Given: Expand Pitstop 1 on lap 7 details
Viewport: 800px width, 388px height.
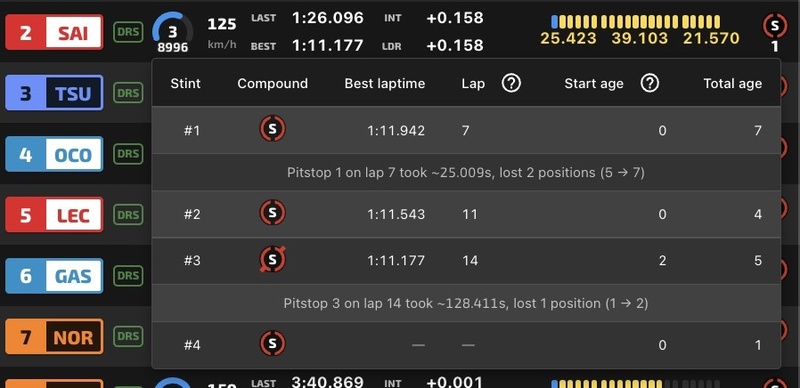Looking at the screenshot, I should coord(466,173).
